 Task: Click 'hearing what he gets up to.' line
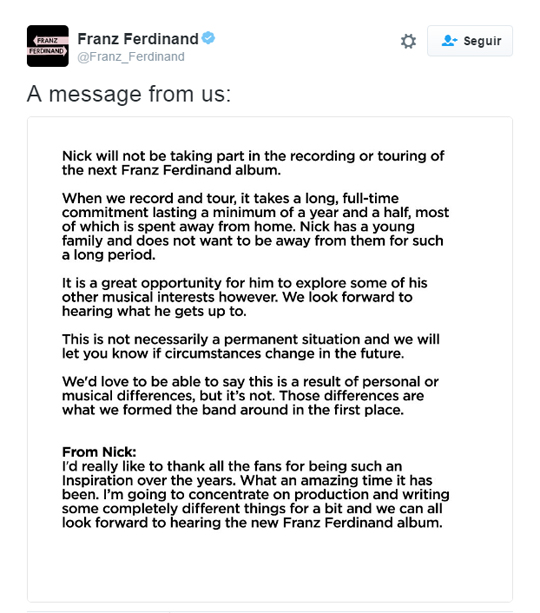[154, 311]
